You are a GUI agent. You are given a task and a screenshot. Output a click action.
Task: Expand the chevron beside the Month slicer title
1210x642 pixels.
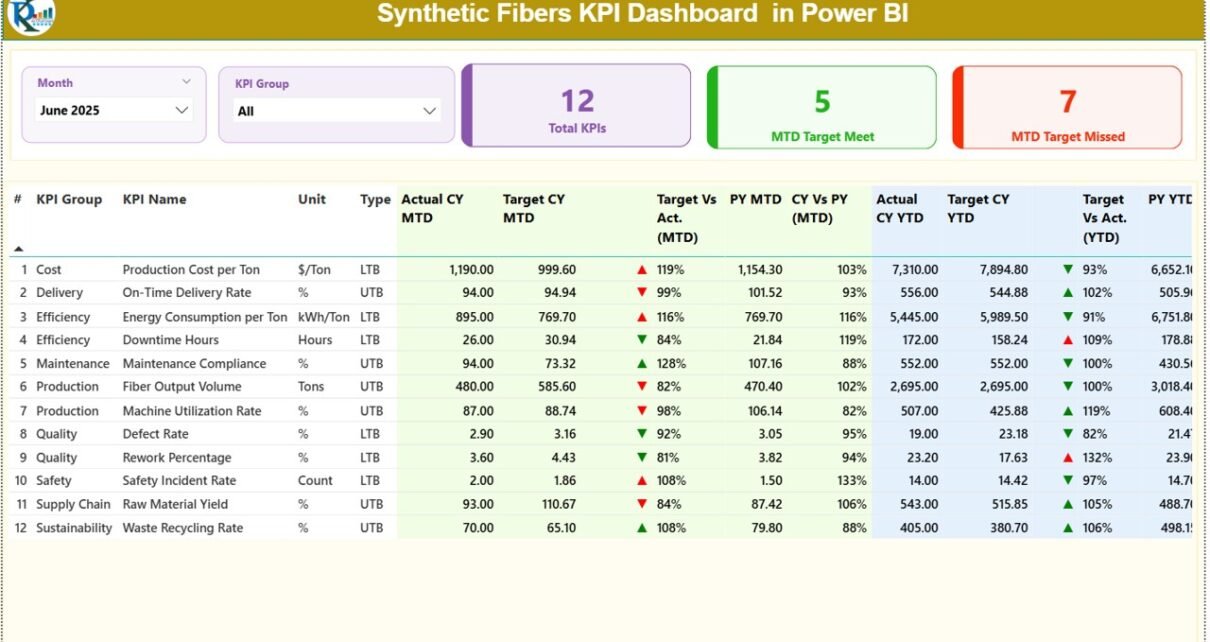point(186,82)
